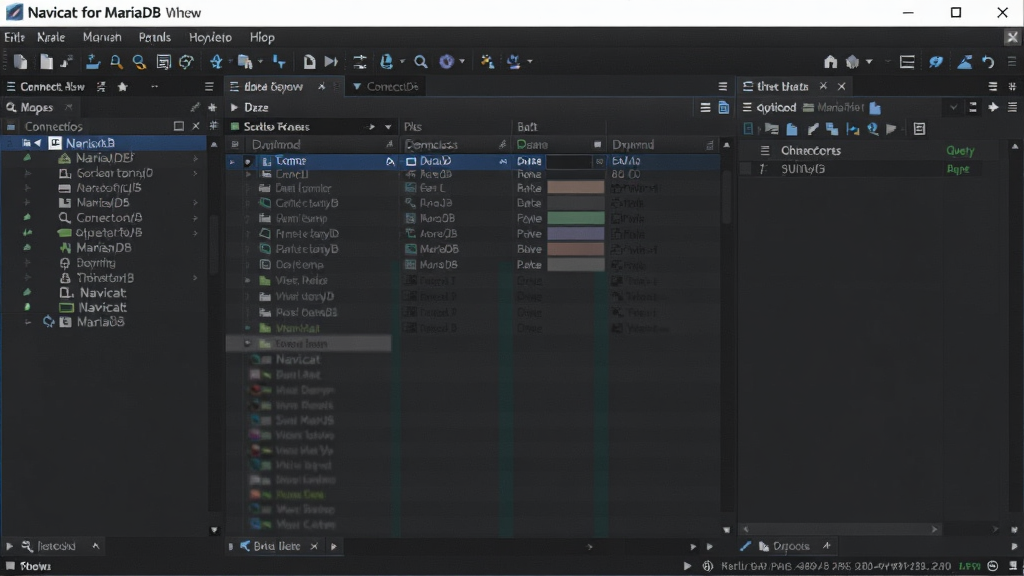Click the pencil icon in bottom right bar
This screenshot has width=1024, height=576.
[x=745, y=546]
